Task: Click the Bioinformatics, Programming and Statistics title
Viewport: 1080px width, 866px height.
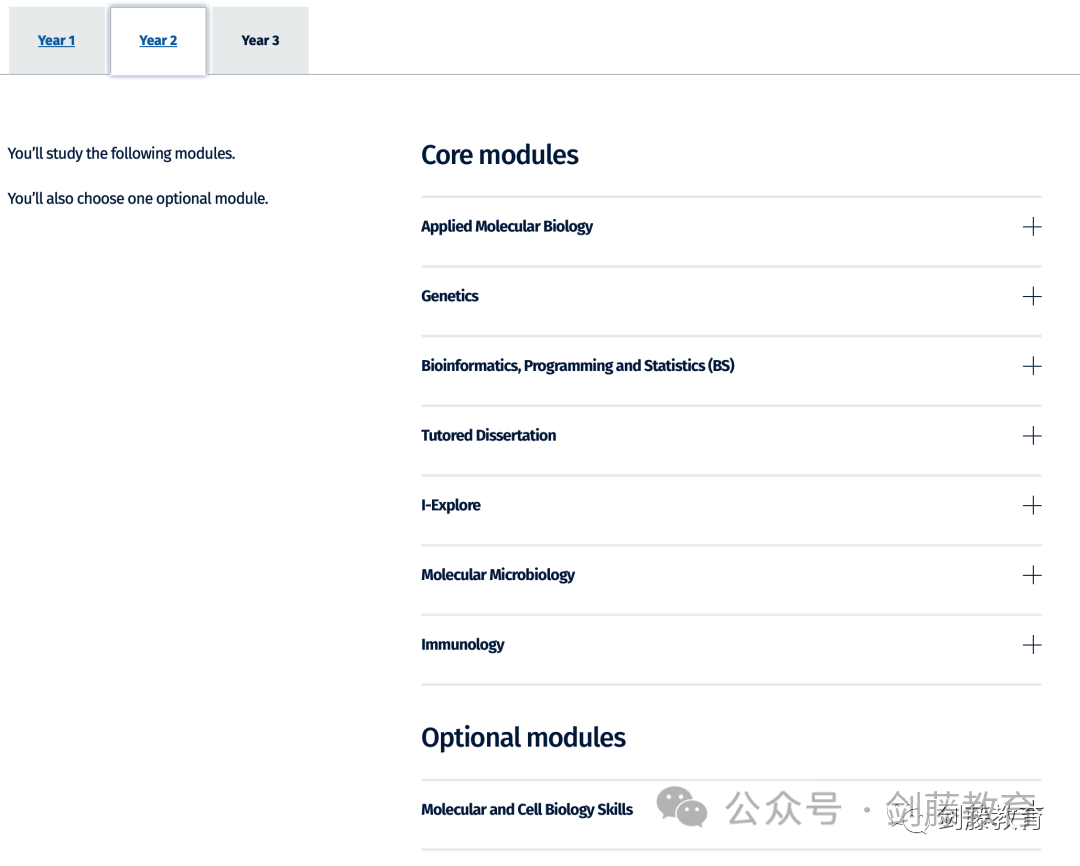Action: pyautogui.click(x=577, y=366)
